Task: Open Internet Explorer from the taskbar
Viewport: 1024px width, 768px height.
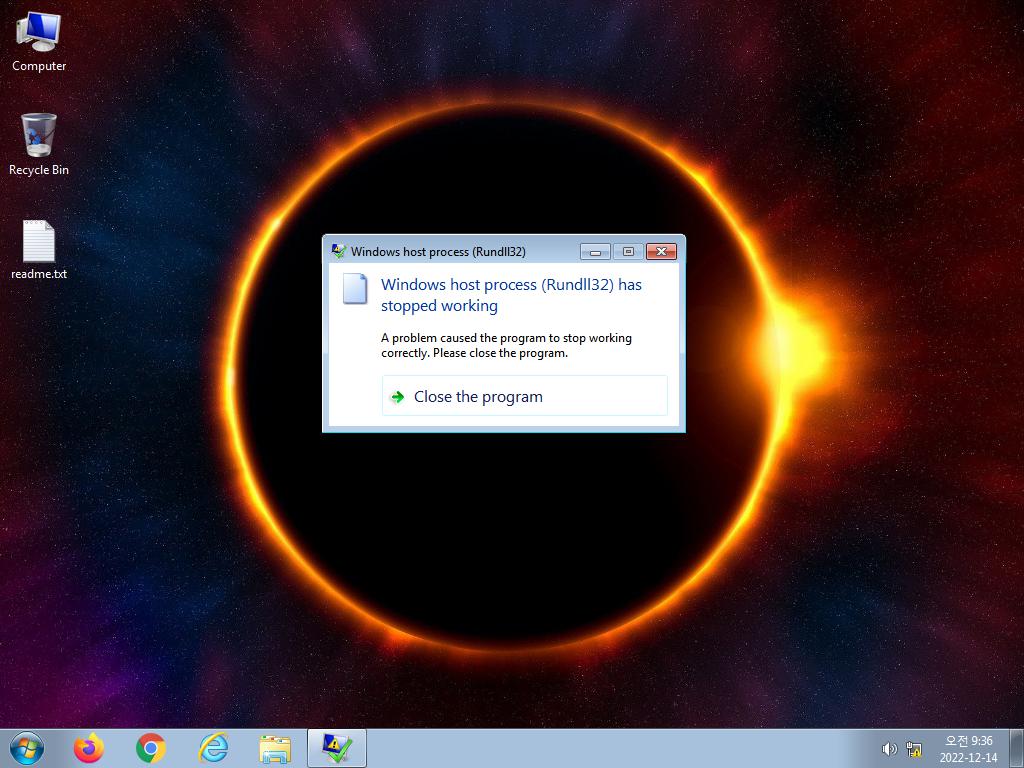Action: click(213, 748)
